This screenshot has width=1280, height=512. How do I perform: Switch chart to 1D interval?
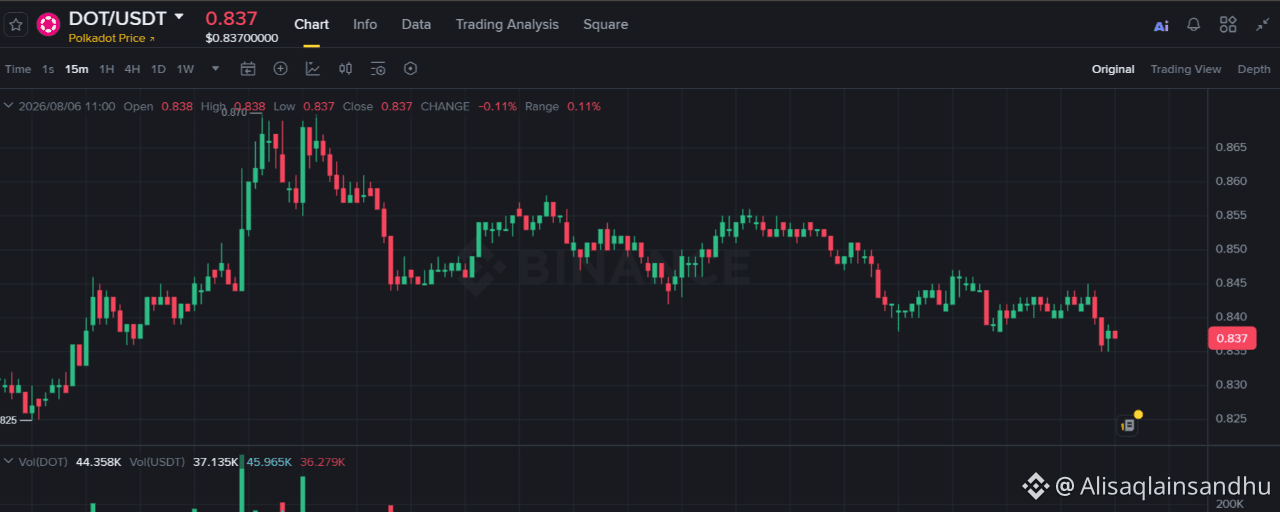tap(158, 69)
